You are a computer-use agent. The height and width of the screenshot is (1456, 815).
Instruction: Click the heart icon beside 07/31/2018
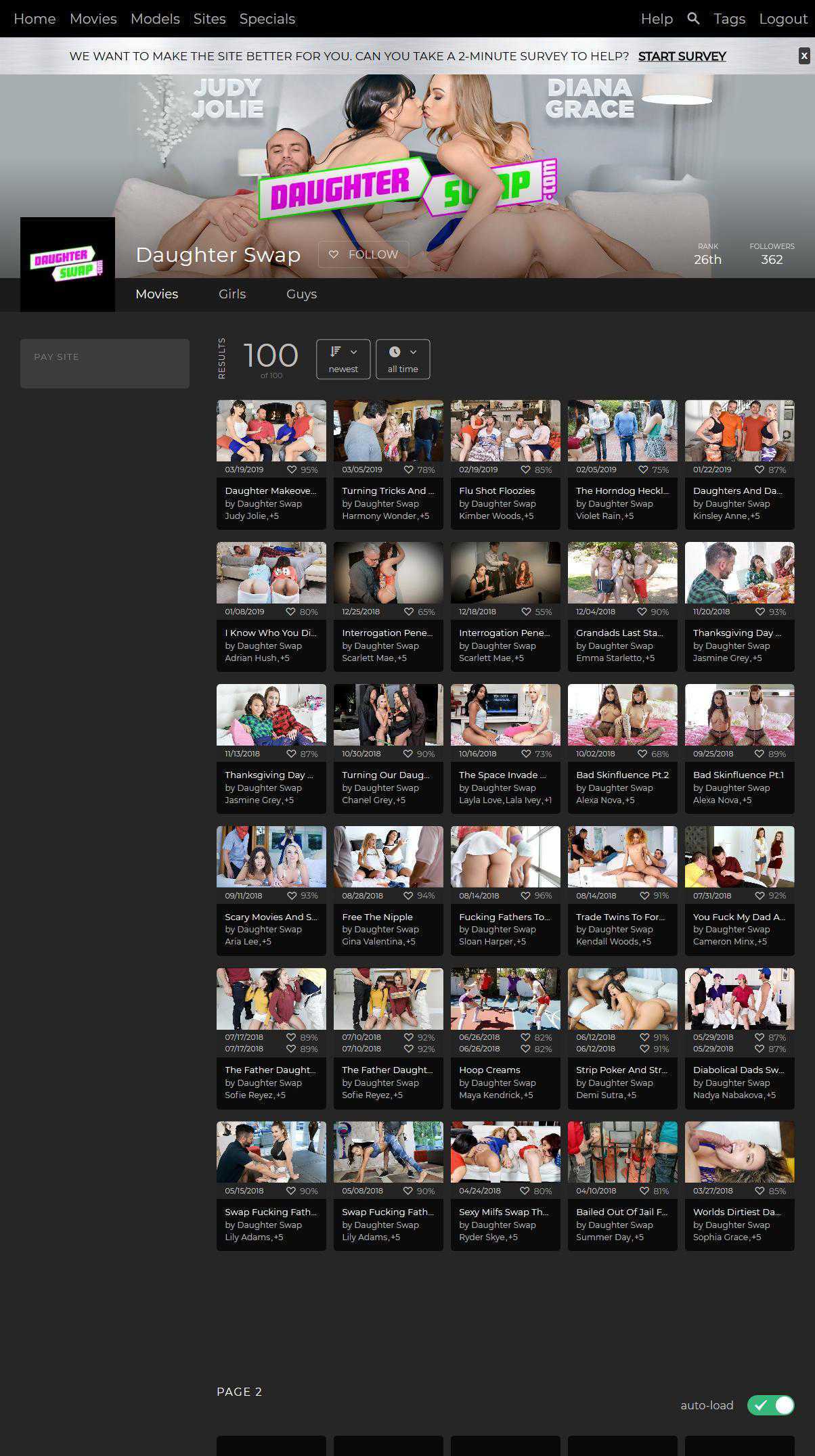point(760,896)
